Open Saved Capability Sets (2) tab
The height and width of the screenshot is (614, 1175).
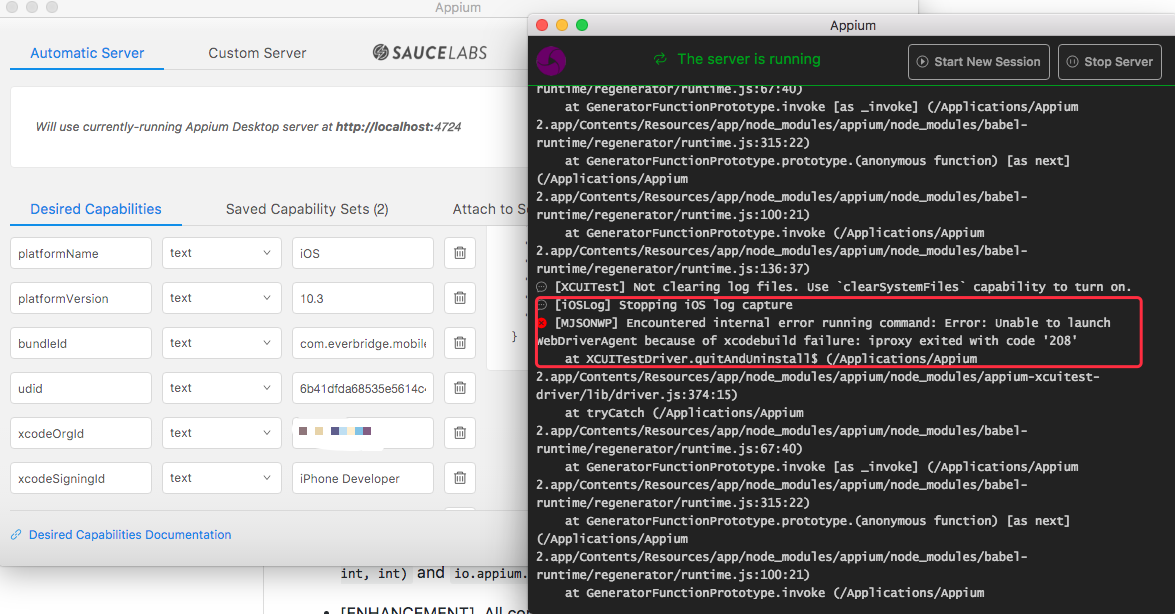click(307, 209)
